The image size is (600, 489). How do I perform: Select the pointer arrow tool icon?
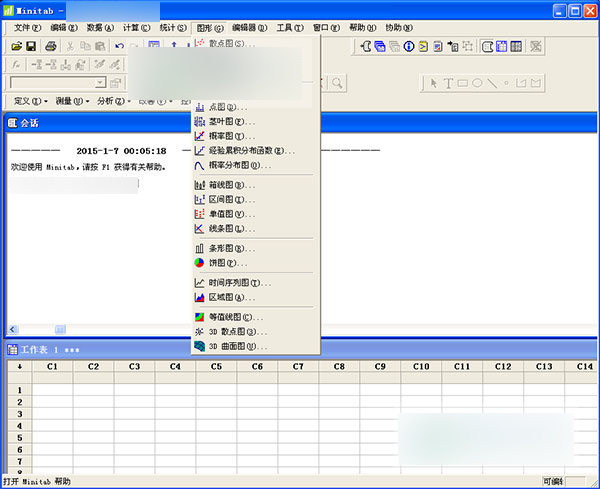pyautogui.click(x=434, y=83)
